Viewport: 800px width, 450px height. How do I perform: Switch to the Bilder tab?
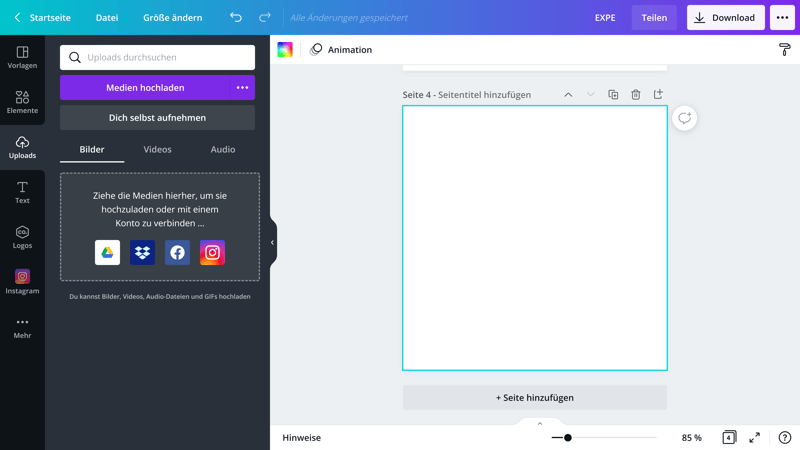coord(92,149)
